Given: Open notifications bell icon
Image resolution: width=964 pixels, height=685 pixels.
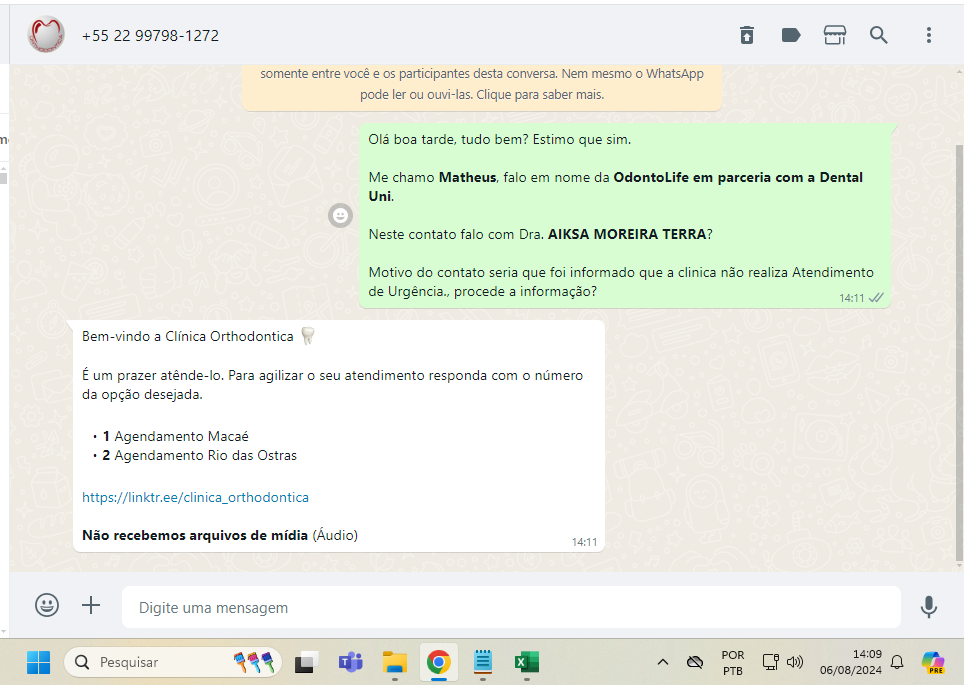Looking at the screenshot, I should (x=897, y=662).
